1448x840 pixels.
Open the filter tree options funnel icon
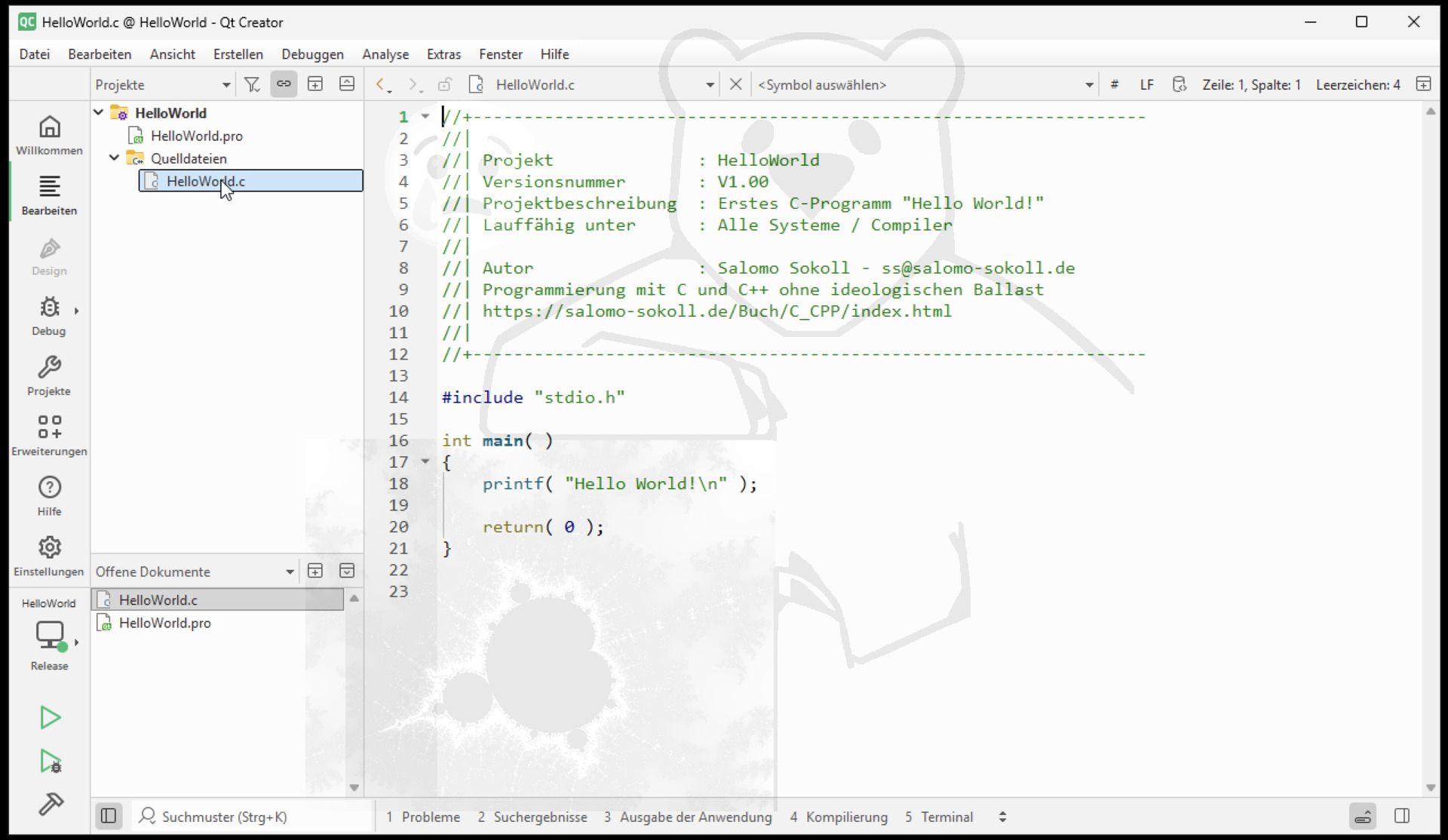point(252,84)
